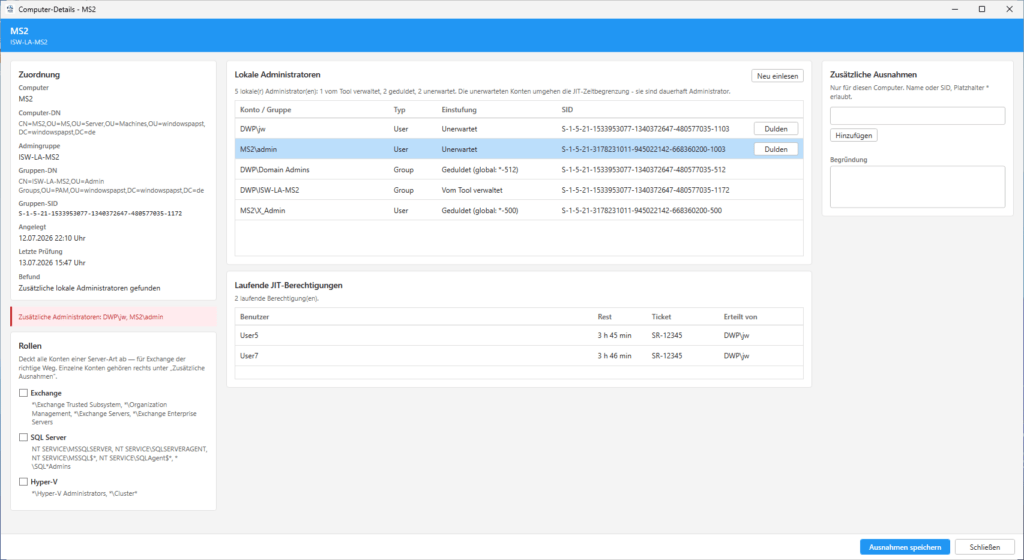Focus the additional exception name input field
This screenshot has width=1024, height=560.
click(918, 116)
